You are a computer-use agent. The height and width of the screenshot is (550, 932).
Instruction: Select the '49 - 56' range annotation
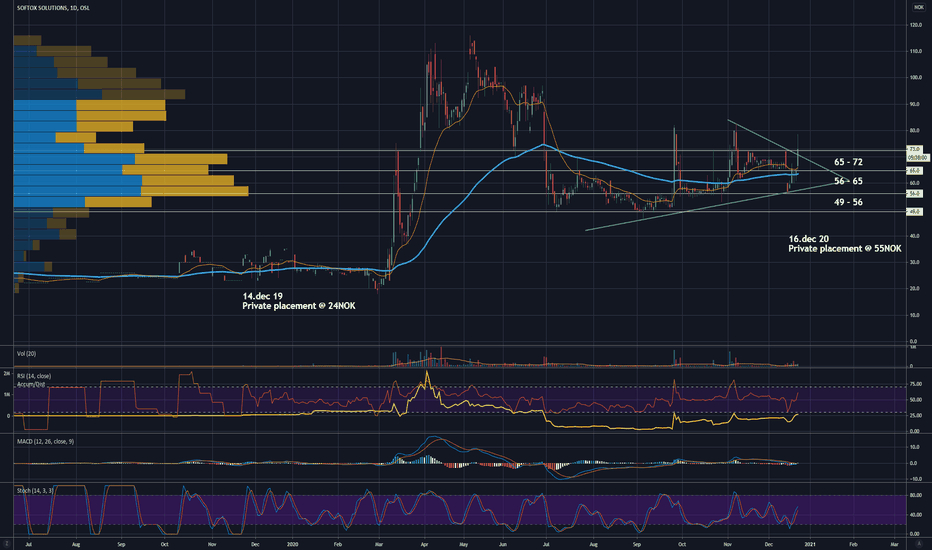(848, 202)
